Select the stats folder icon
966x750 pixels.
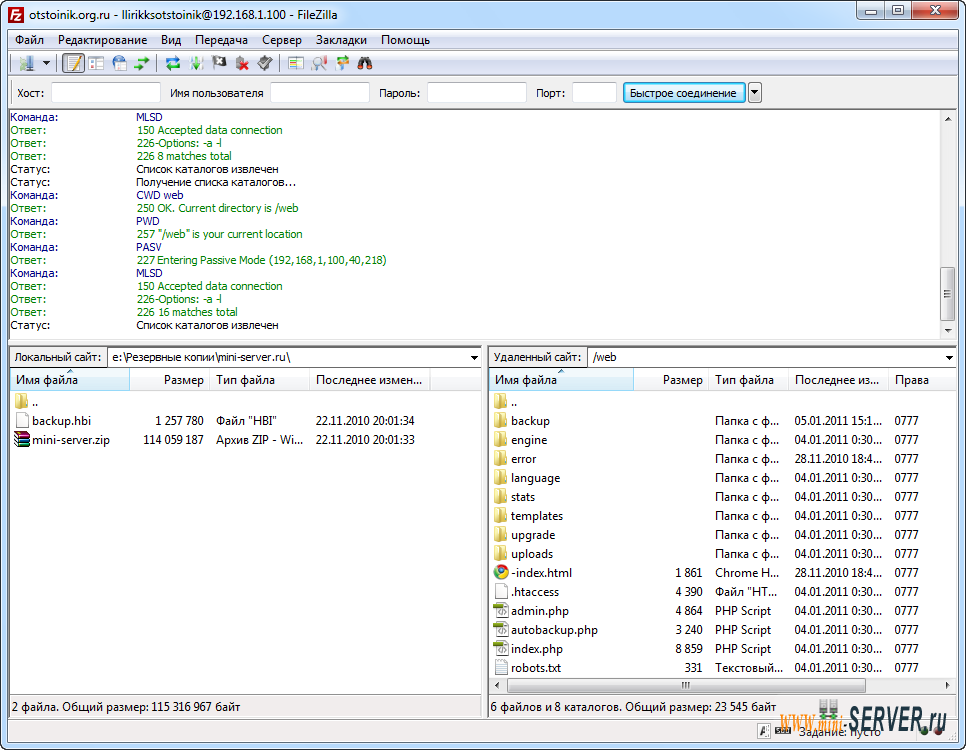[501, 497]
